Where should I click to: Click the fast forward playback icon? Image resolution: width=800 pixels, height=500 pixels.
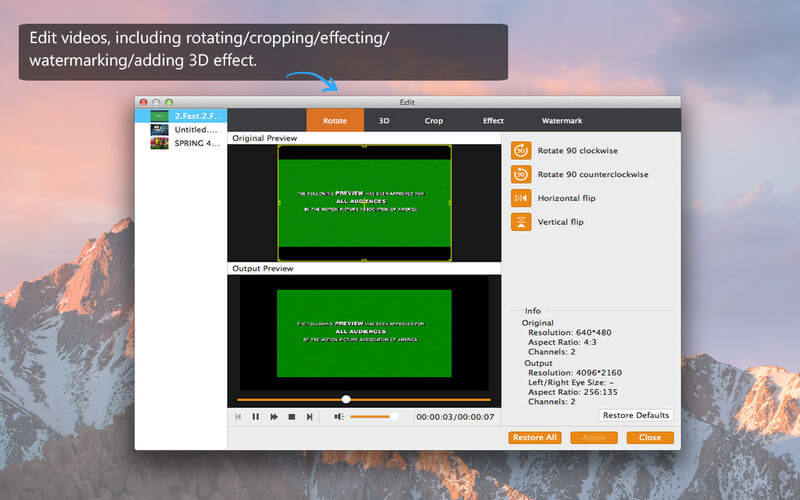(x=274, y=417)
